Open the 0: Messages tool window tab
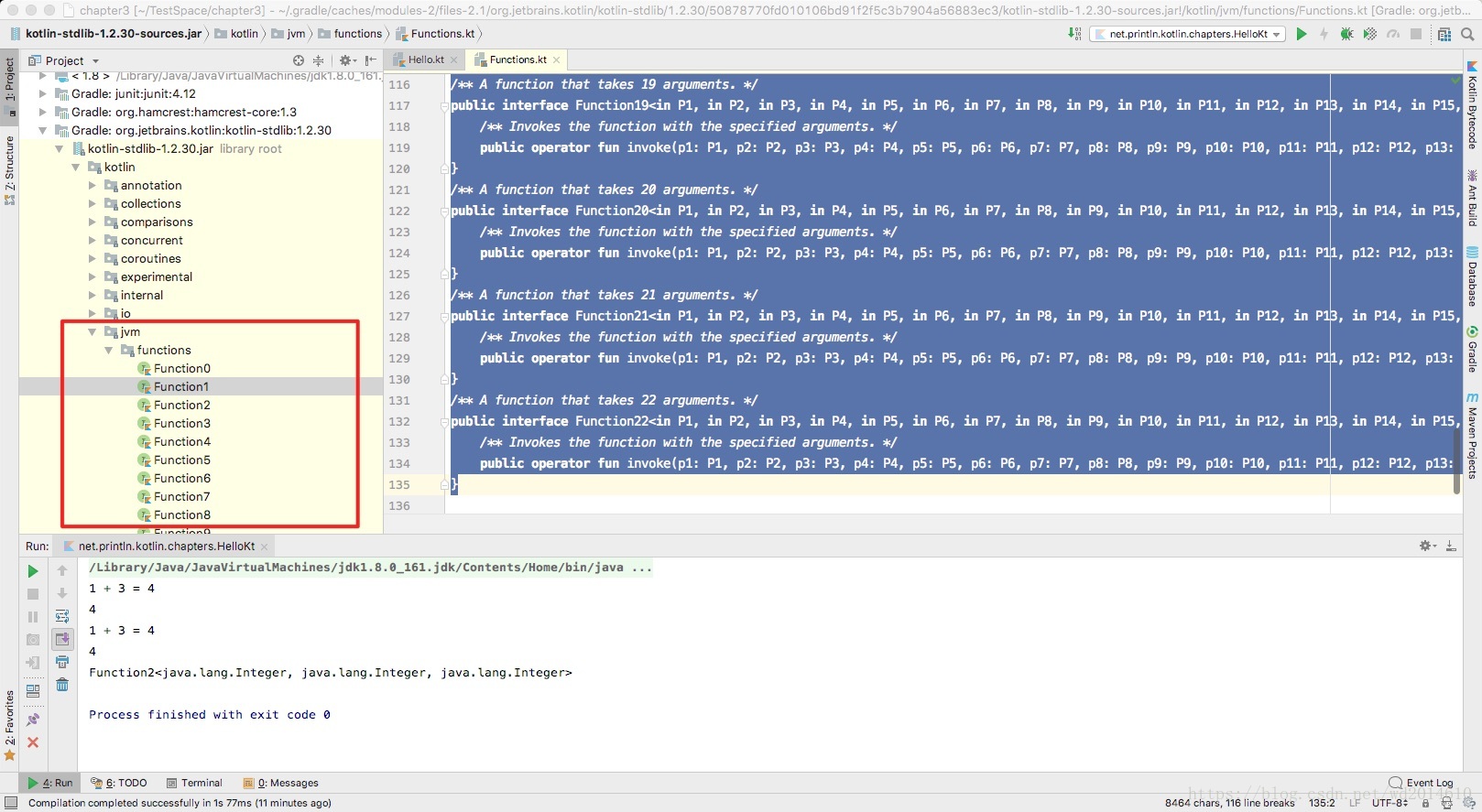 [x=281, y=783]
